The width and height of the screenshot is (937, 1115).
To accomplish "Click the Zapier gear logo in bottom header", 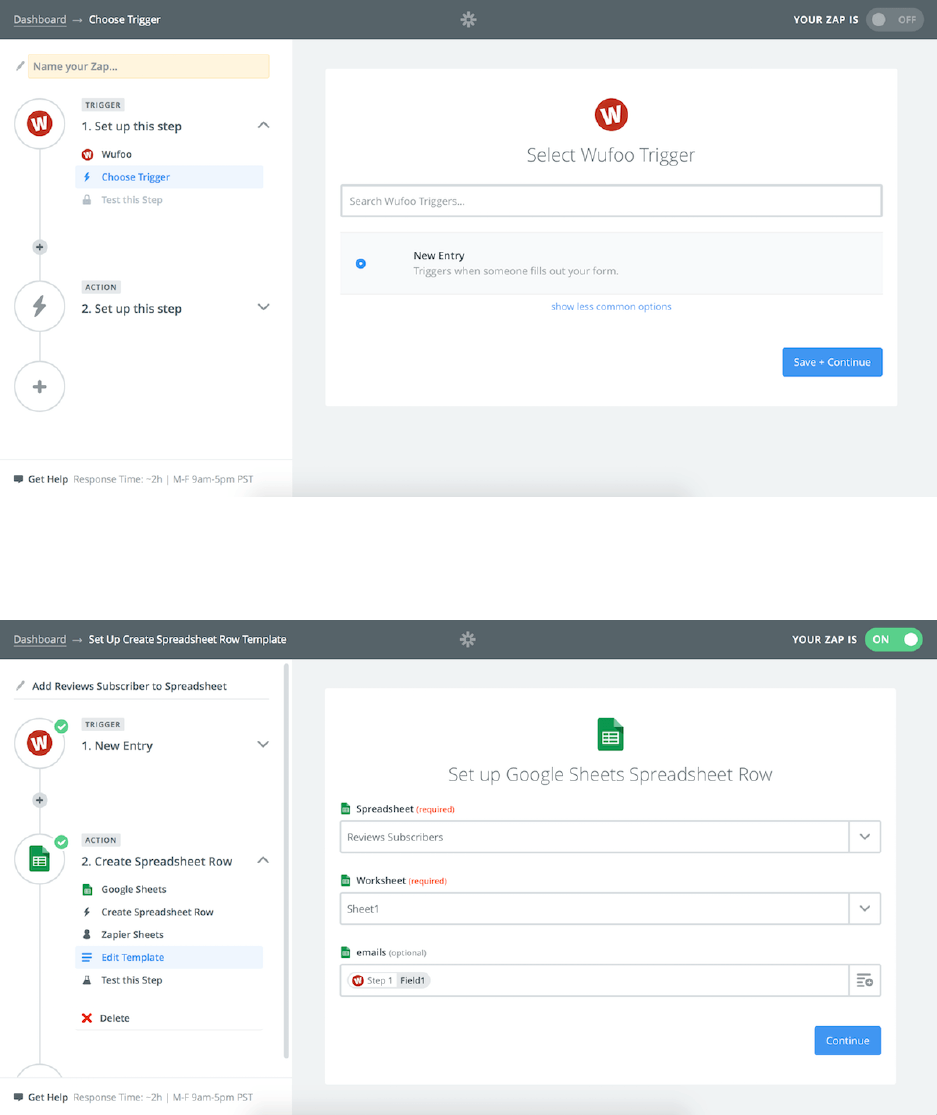I will coord(468,639).
